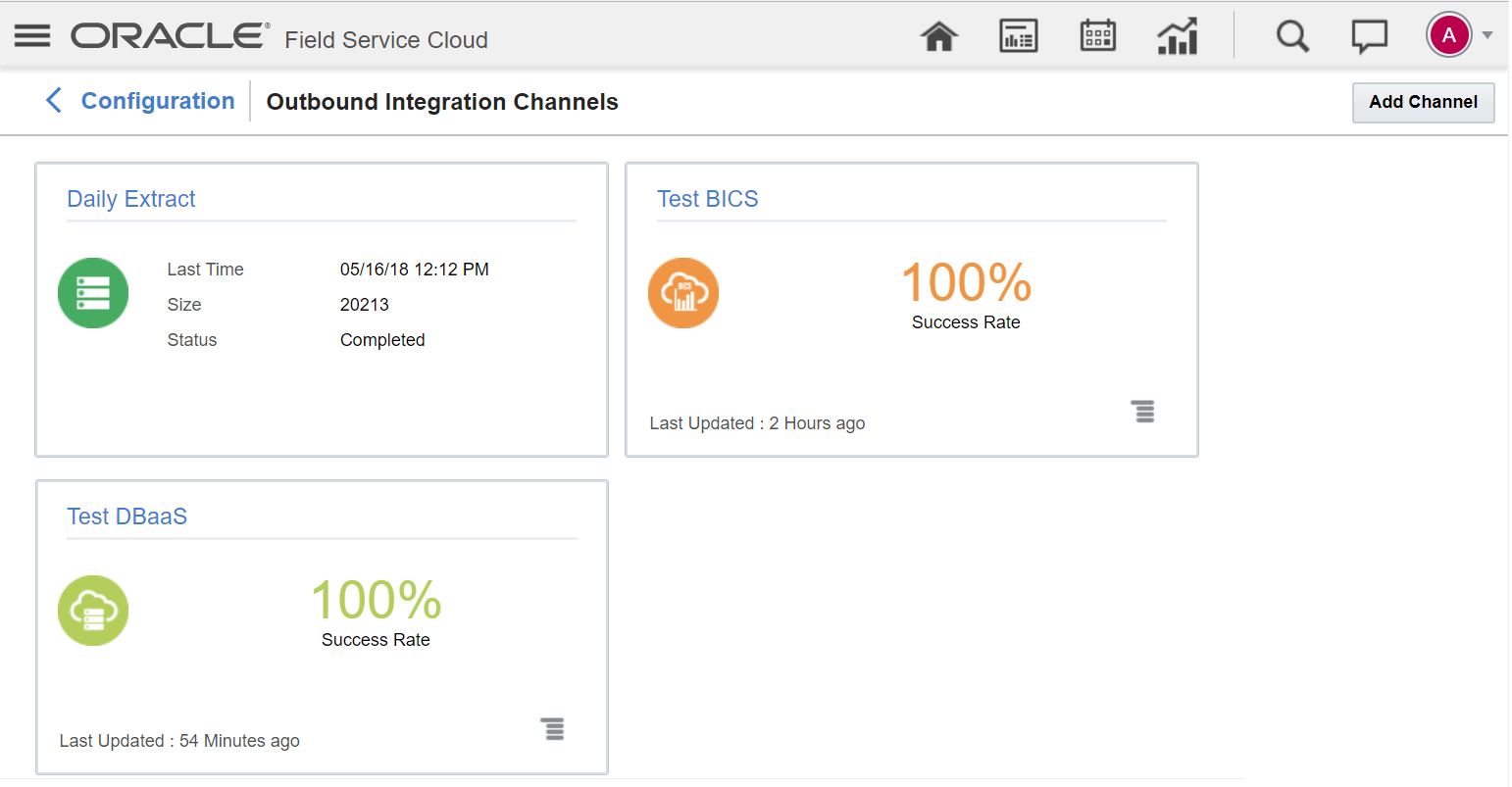Open the bar chart analytics icon
This screenshot has width=1512, height=787.
click(1178, 37)
